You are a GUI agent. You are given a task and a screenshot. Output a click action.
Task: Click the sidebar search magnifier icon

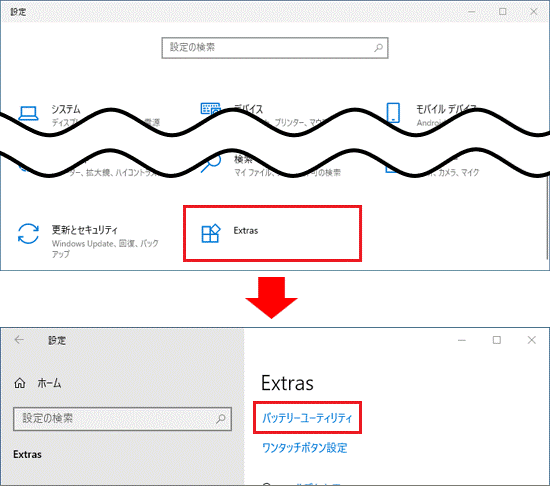(221, 418)
